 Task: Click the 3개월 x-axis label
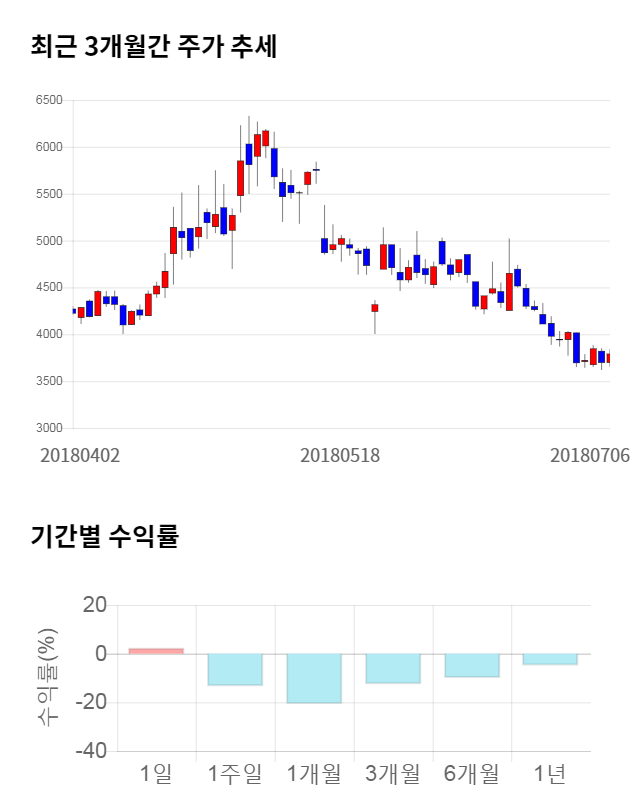(x=393, y=773)
